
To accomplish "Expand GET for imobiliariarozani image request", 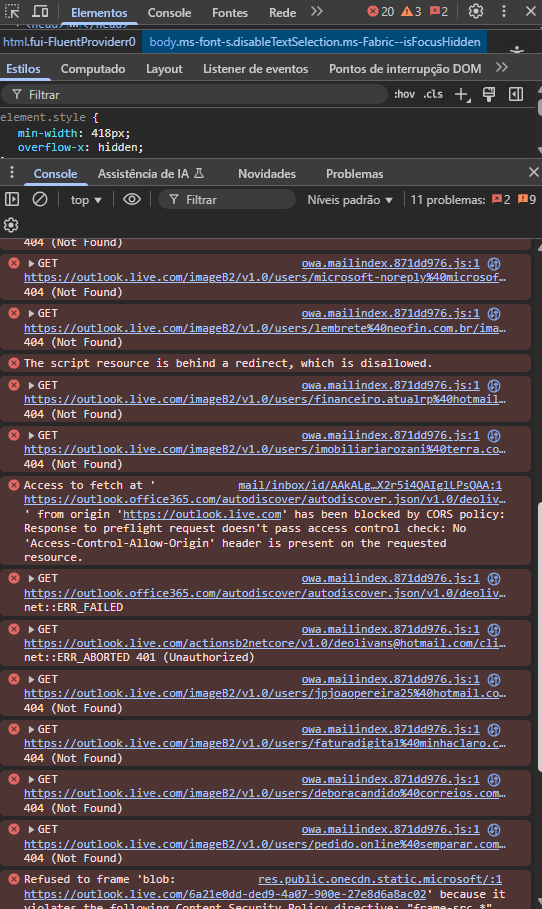I will 31,435.
